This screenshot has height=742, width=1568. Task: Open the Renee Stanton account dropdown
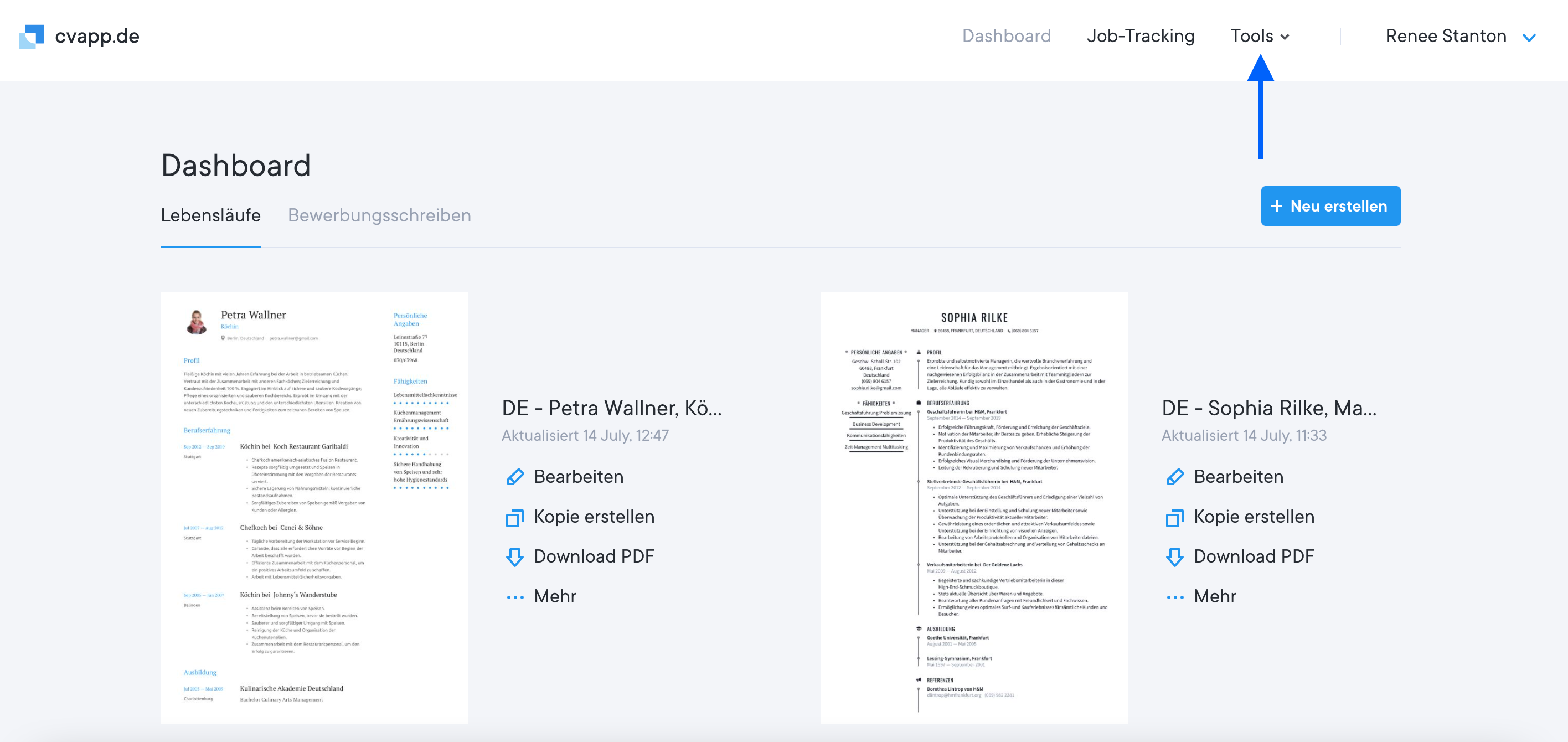click(x=1459, y=37)
